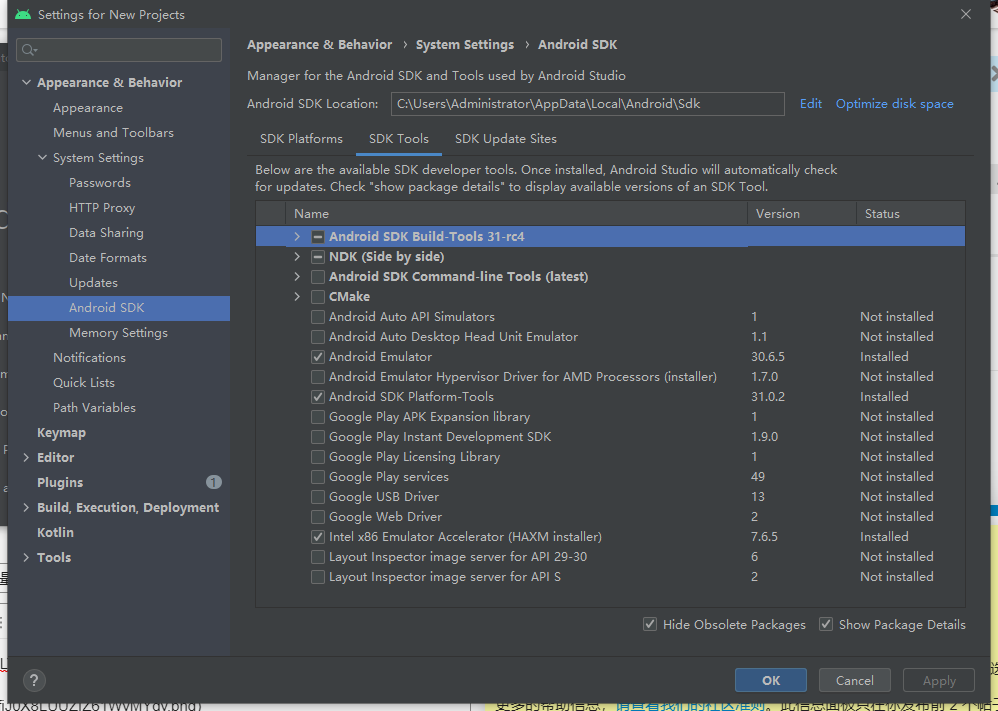Select Android SDK in settings tree

(119, 308)
